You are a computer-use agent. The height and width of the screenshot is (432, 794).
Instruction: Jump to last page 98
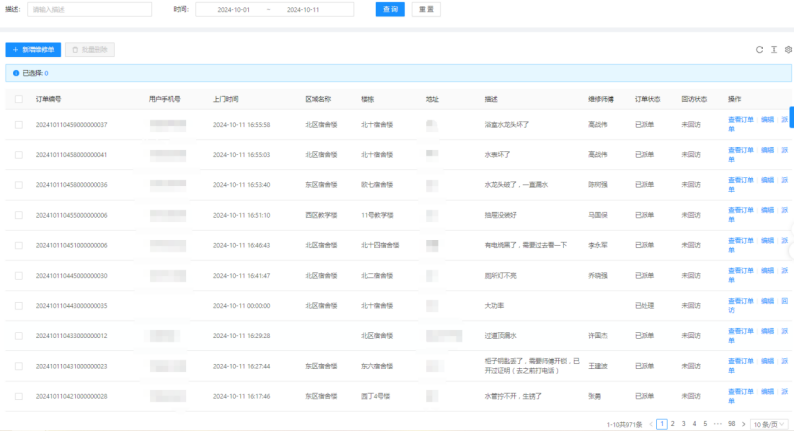[x=732, y=423]
